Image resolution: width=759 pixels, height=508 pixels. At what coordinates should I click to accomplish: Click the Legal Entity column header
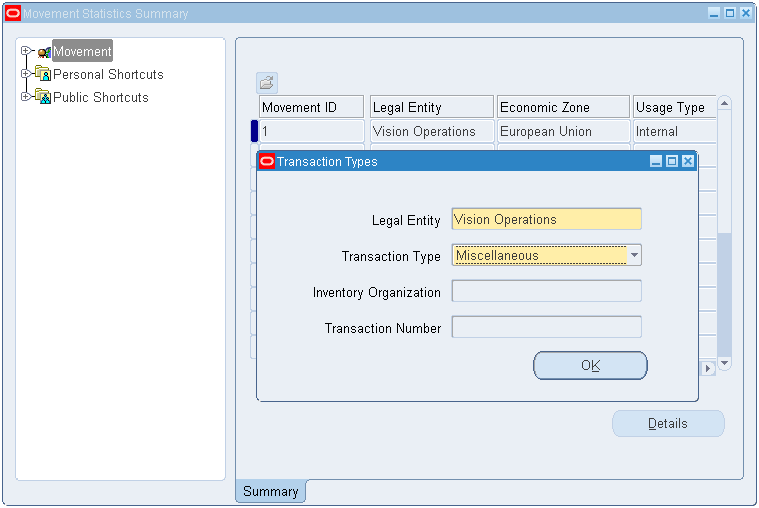pos(432,107)
